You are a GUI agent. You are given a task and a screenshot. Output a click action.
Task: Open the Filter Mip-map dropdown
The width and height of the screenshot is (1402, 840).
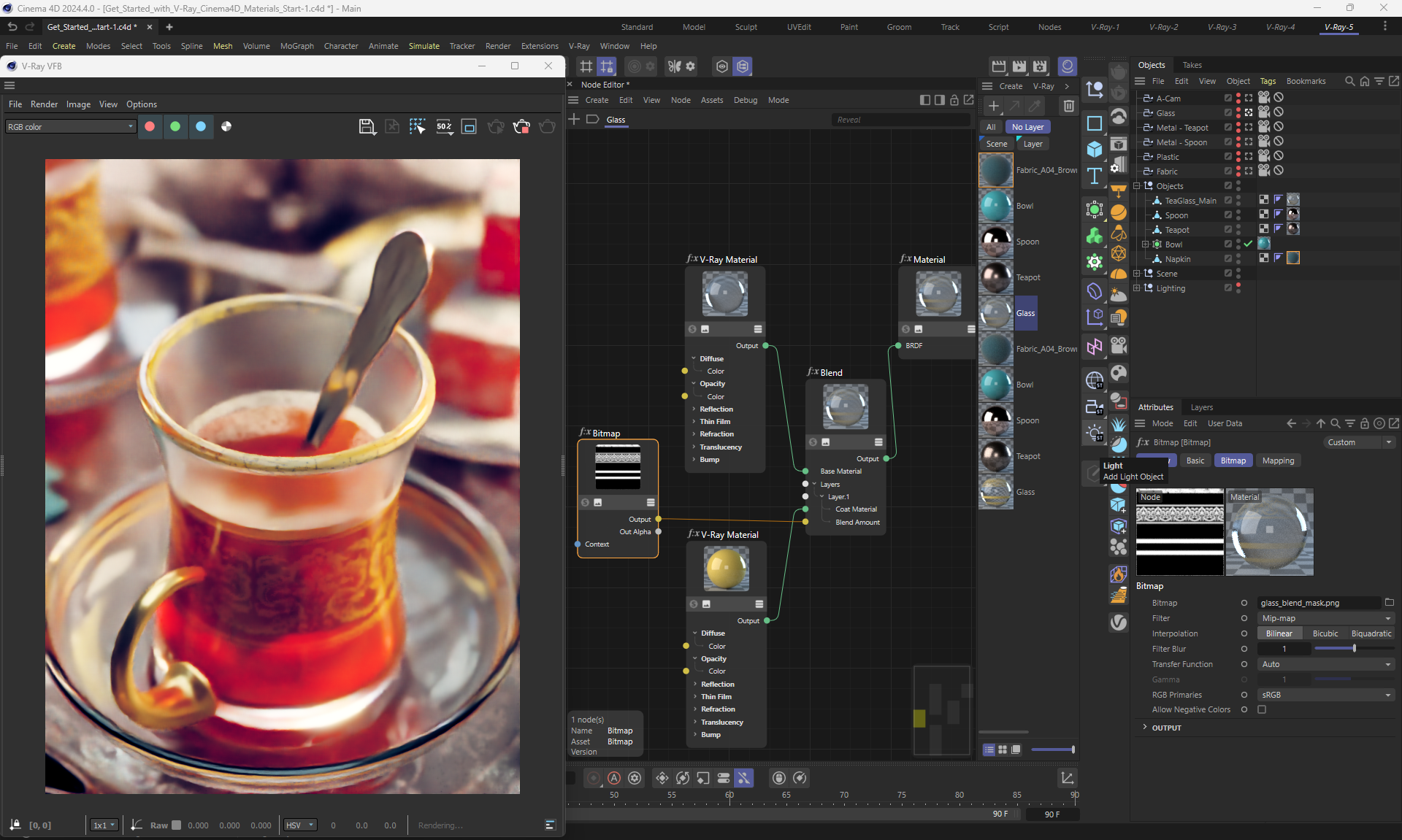[1325, 618]
